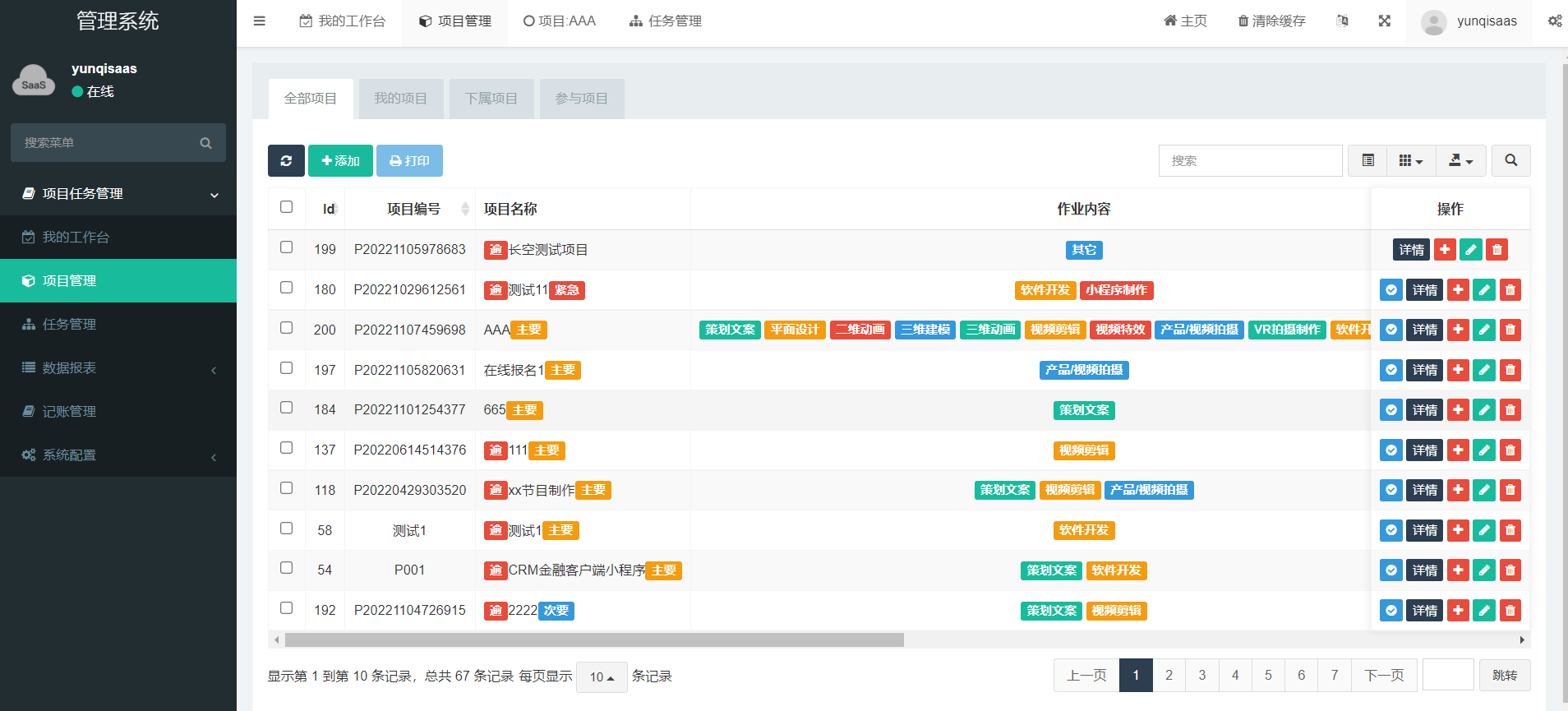Enter fullscreen mode via the expand icon
Image resolution: width=1568 pixels, height=711 pixels.
[1385, 21]
